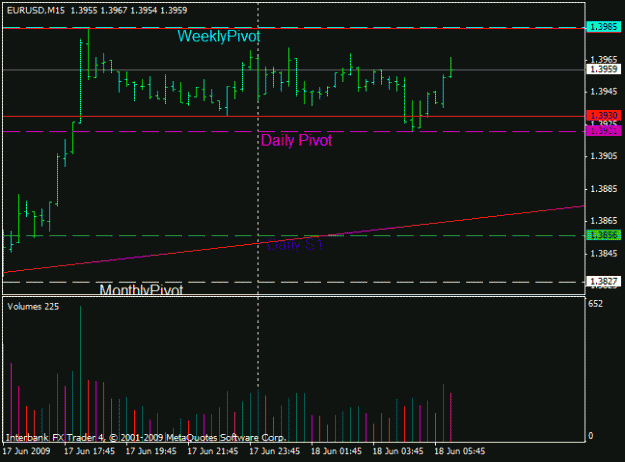
Task: Select the magenta 1.3921 pivot price tag
Action: [603, 130]
